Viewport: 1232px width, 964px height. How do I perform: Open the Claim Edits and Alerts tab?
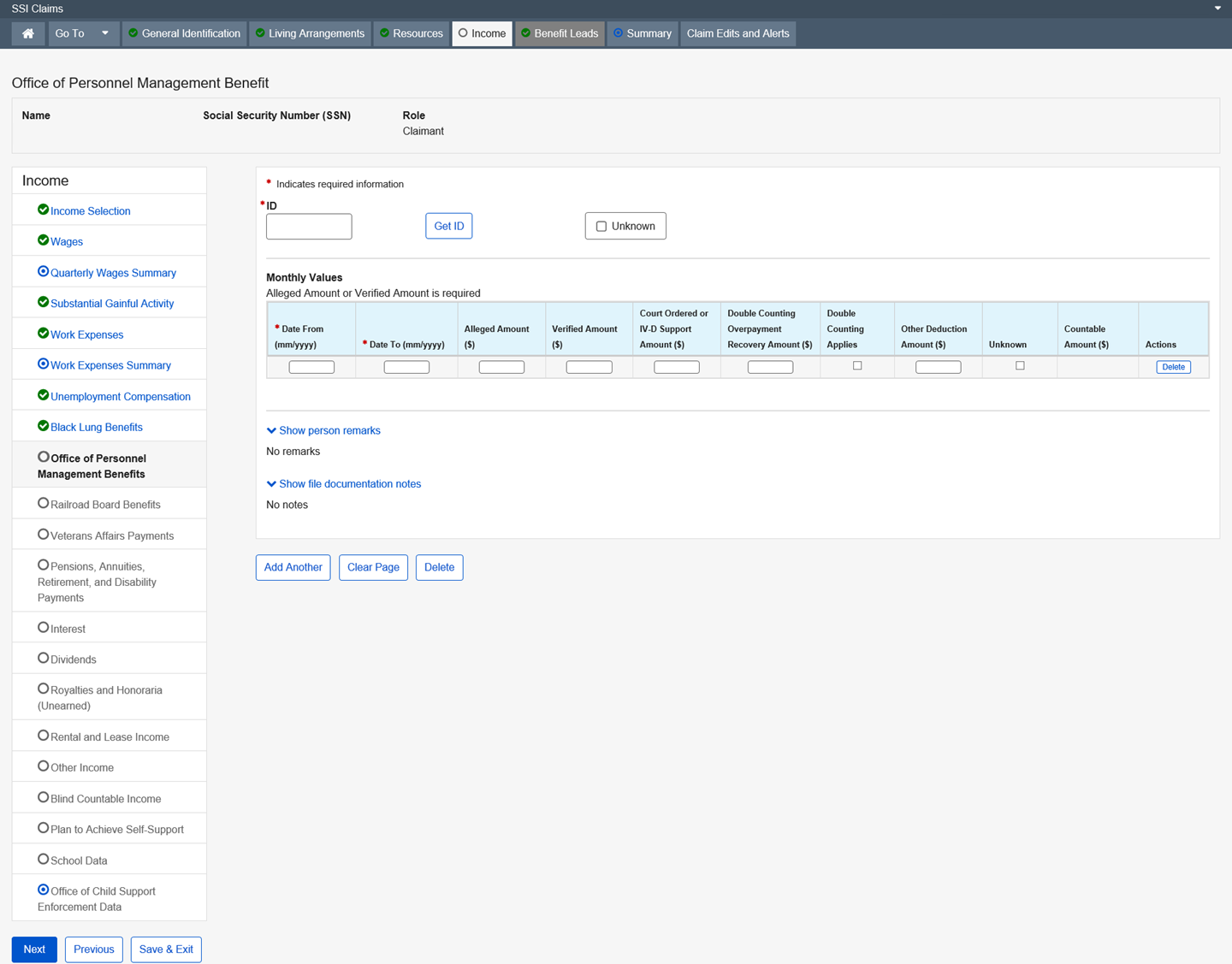pos(737,33)
